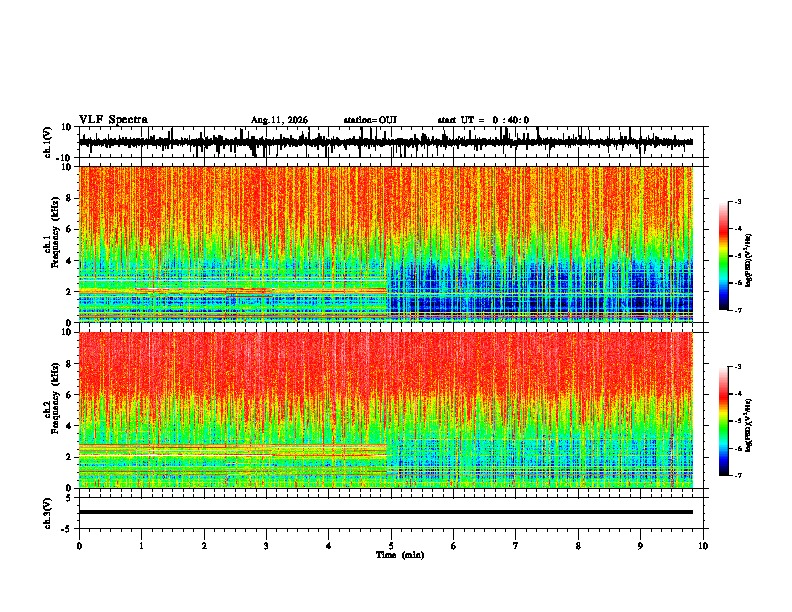Click ch.2 frequency axis '8' kHz label
This screenshot has height=612, width=792.
coord(69,363)
